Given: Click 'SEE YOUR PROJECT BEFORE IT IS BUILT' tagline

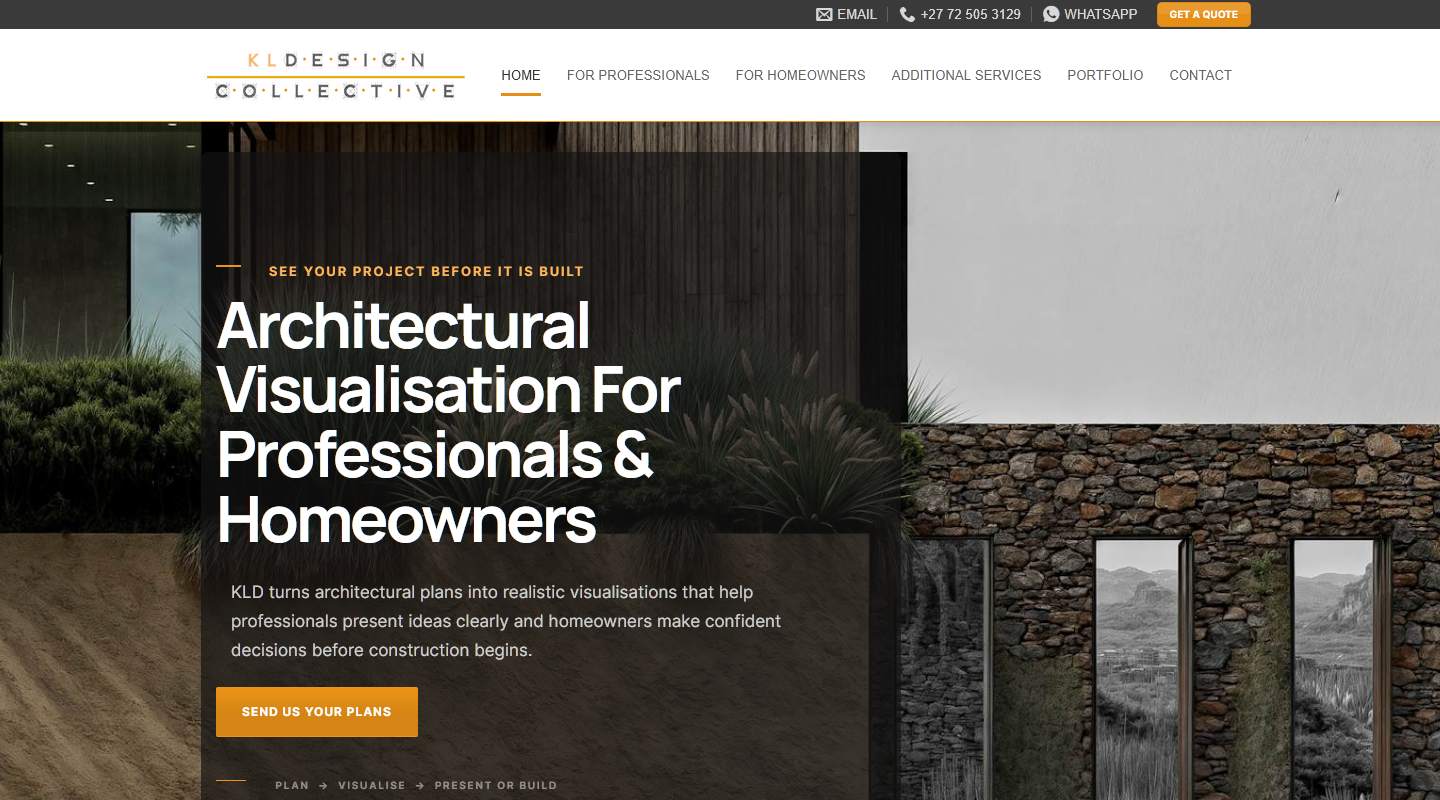Looking at the screenshot, I should [426, 271].
